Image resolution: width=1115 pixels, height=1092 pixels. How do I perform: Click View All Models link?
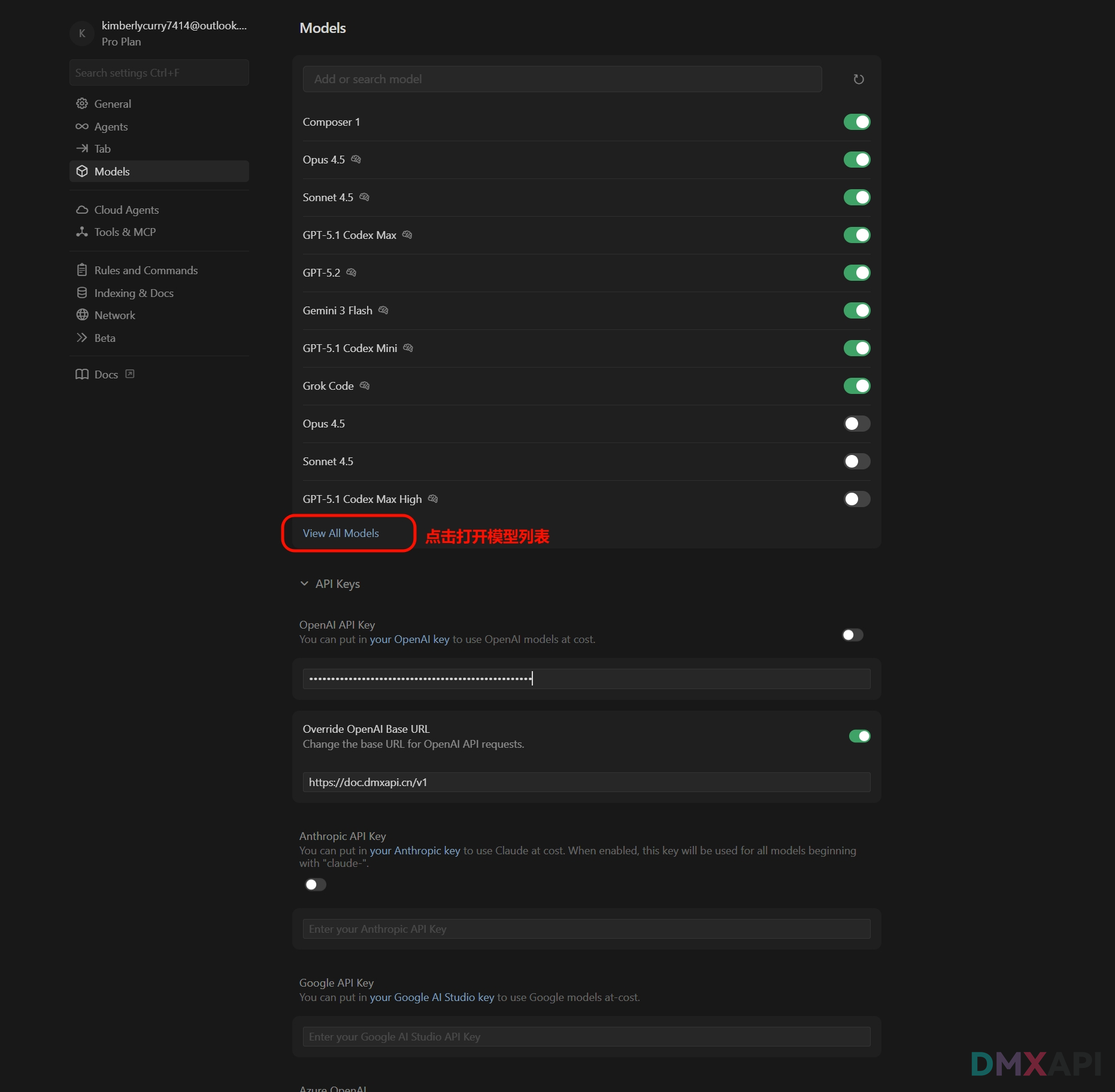[341, 533]
